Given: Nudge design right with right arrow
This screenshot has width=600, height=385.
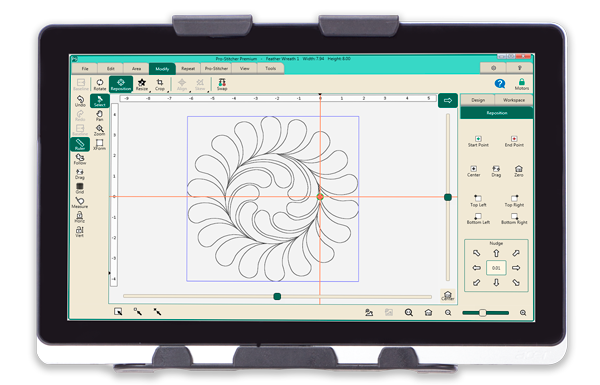Looking at the screenshot, I should click(x=516, y=268).
